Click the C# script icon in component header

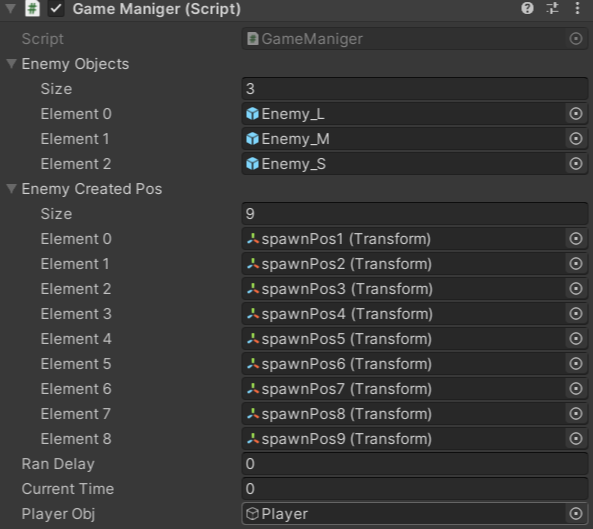pos(32,8)
